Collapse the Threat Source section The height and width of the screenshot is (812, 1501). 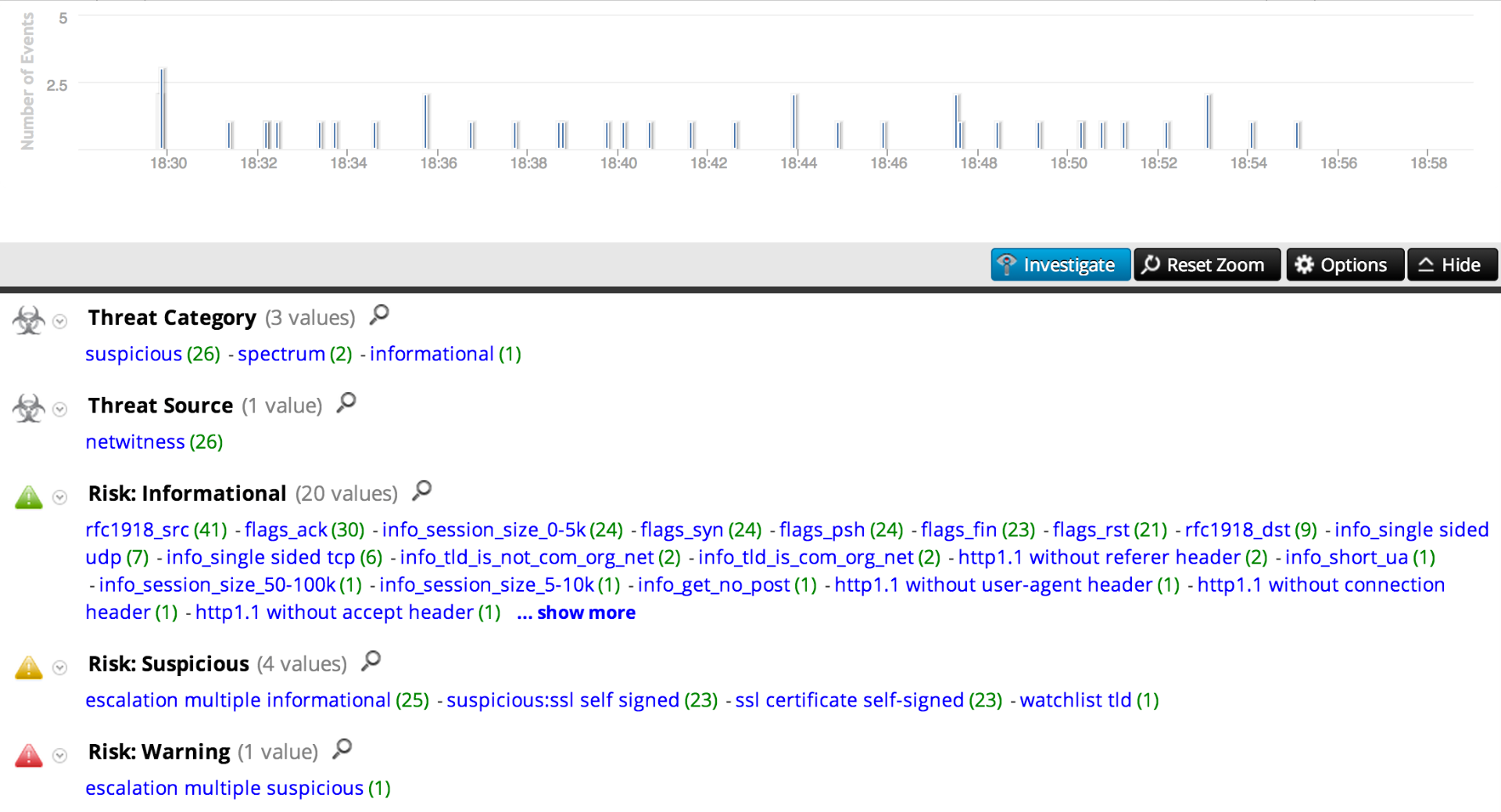pyautogui.click(x=59, y=409)
